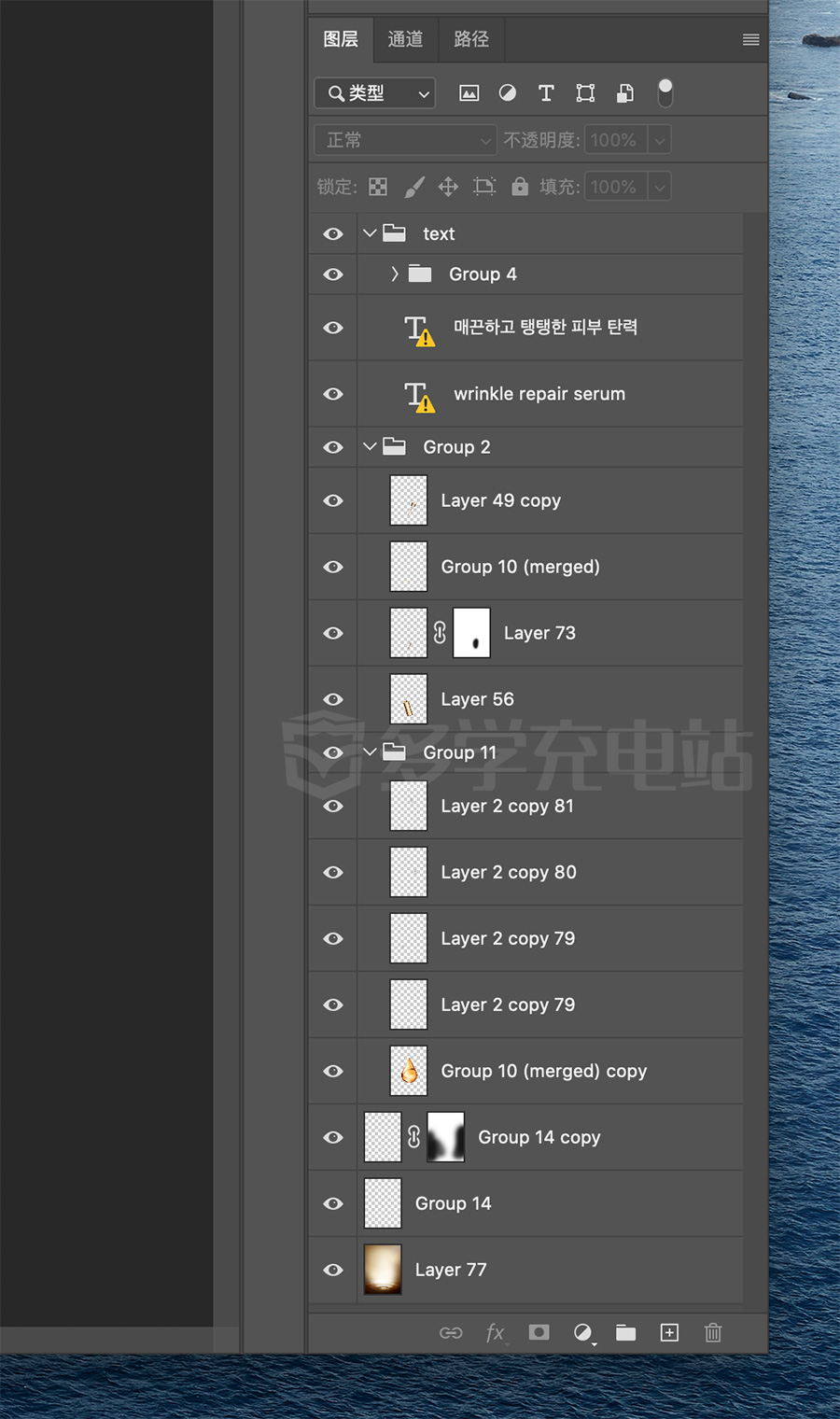
Task: Expand the Group 4 folder
Action: (395, 274)
